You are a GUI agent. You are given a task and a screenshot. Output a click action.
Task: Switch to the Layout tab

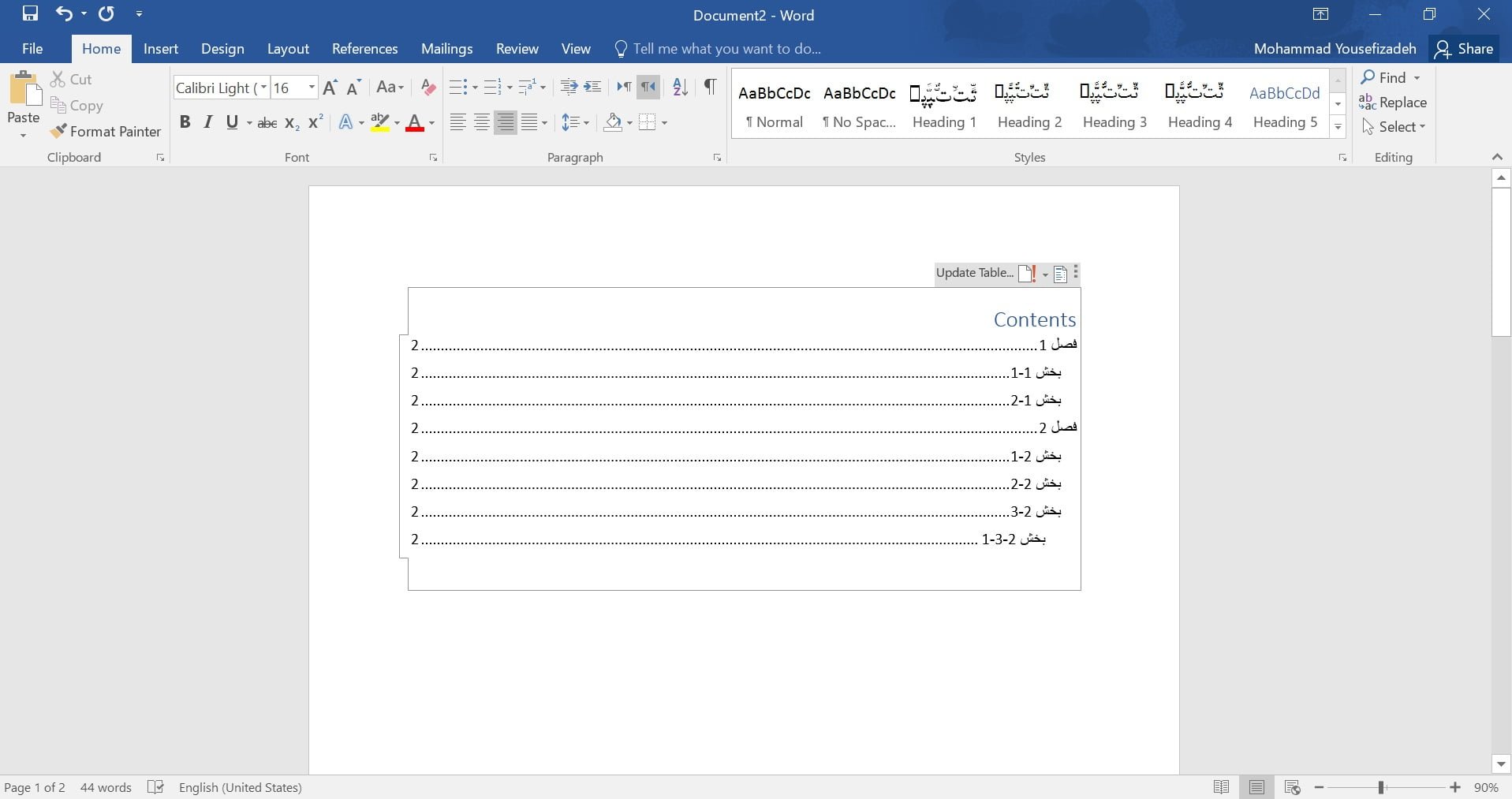tap(288, 49)
